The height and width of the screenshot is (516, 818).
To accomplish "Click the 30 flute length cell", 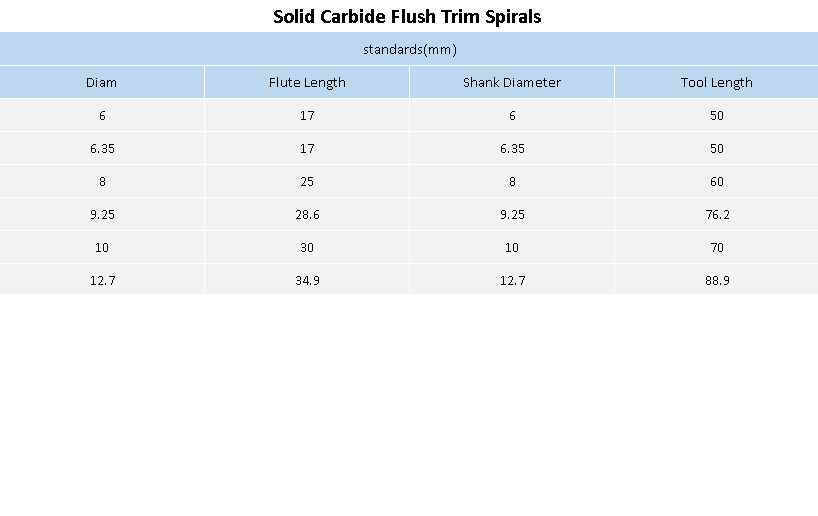I will tap(307, 247).
